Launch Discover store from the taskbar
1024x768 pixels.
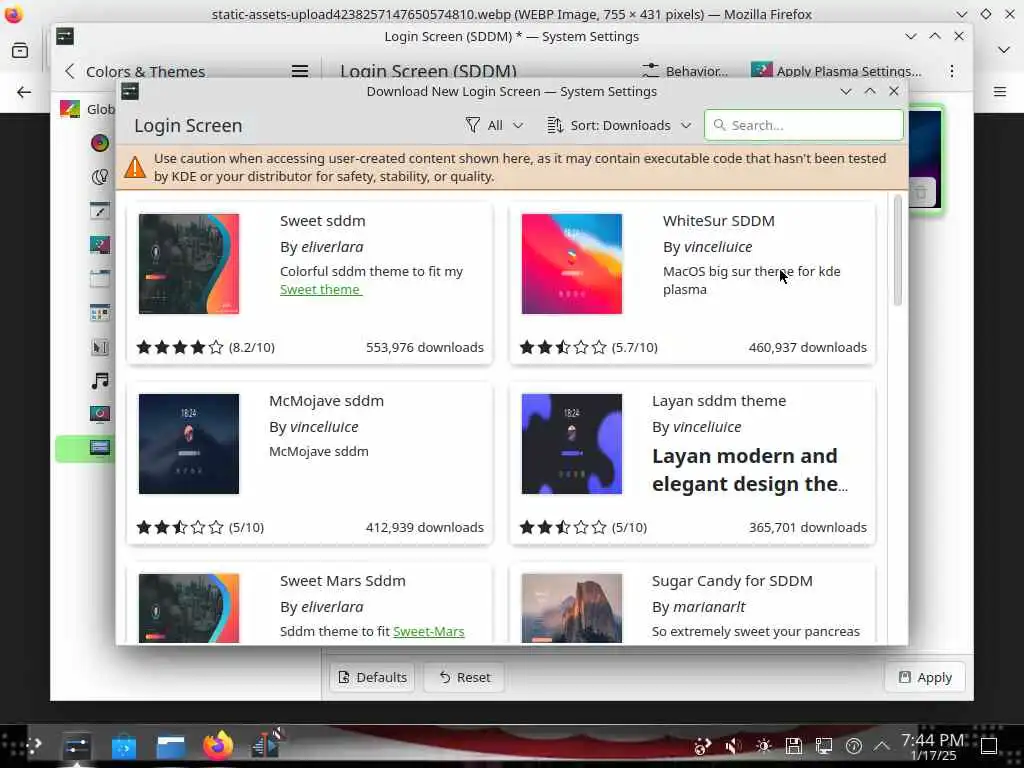(x=123, y=745)
